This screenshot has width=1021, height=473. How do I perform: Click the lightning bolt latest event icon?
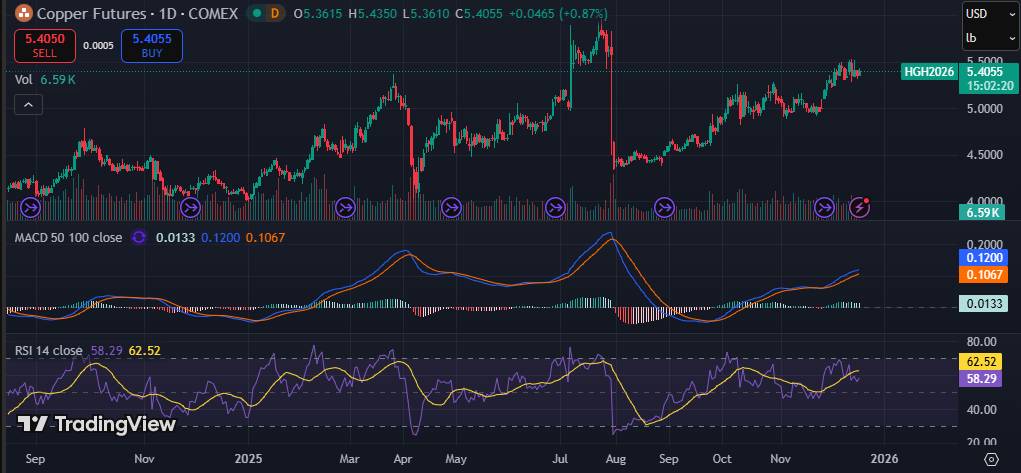click(x=860, y=207)
